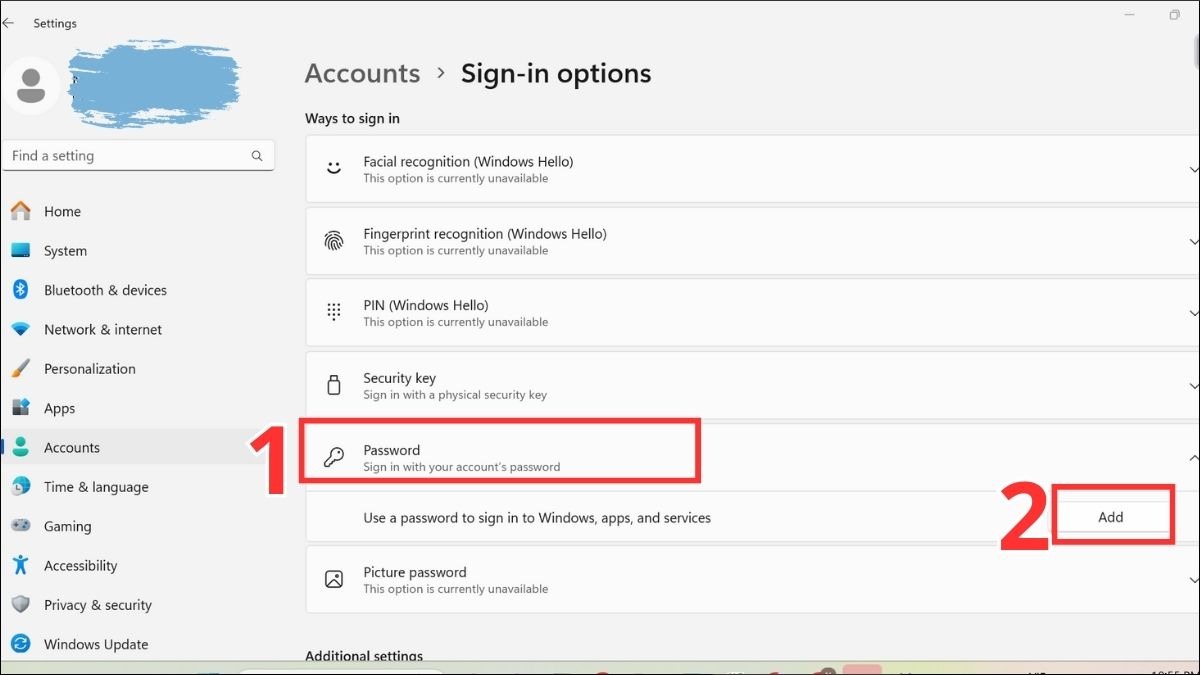Viewport: 1200px width, 675px height.
Task: Click 'Sign in with your account's password' text
Action: (461, 467)
